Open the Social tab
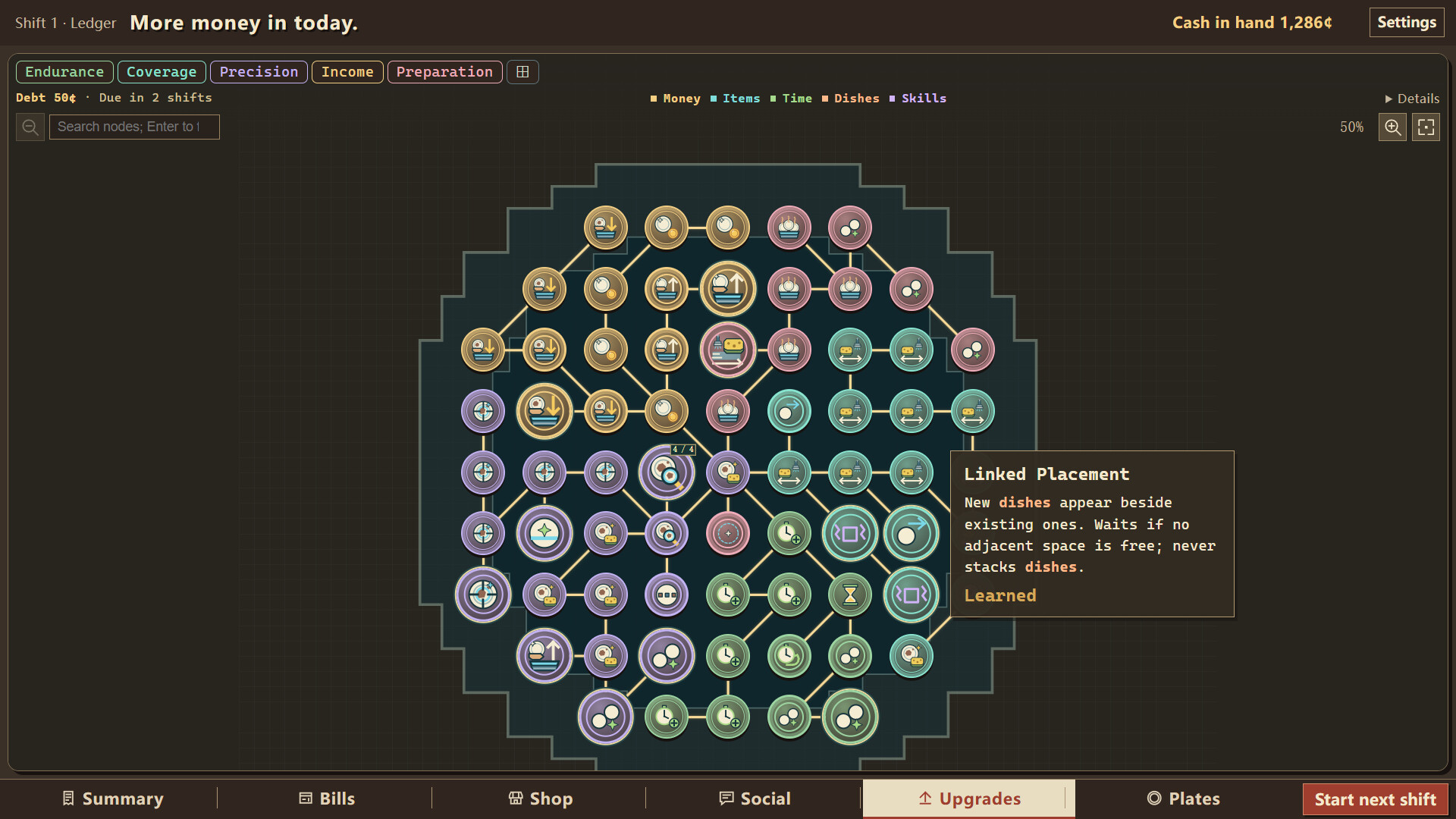Screen dimensions: 1456x819 [x=755, y=799]
